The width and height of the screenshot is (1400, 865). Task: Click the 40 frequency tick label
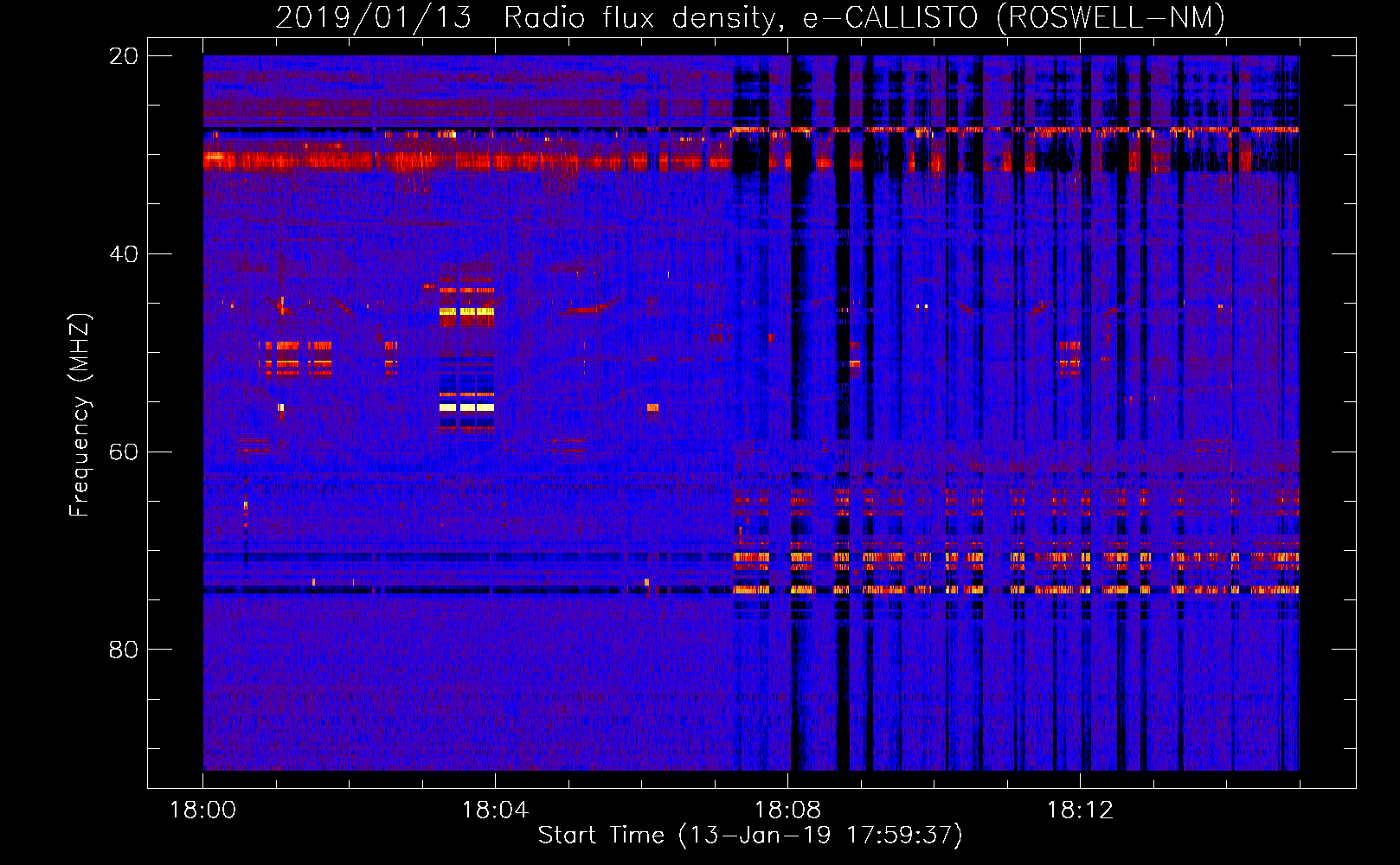124,254
